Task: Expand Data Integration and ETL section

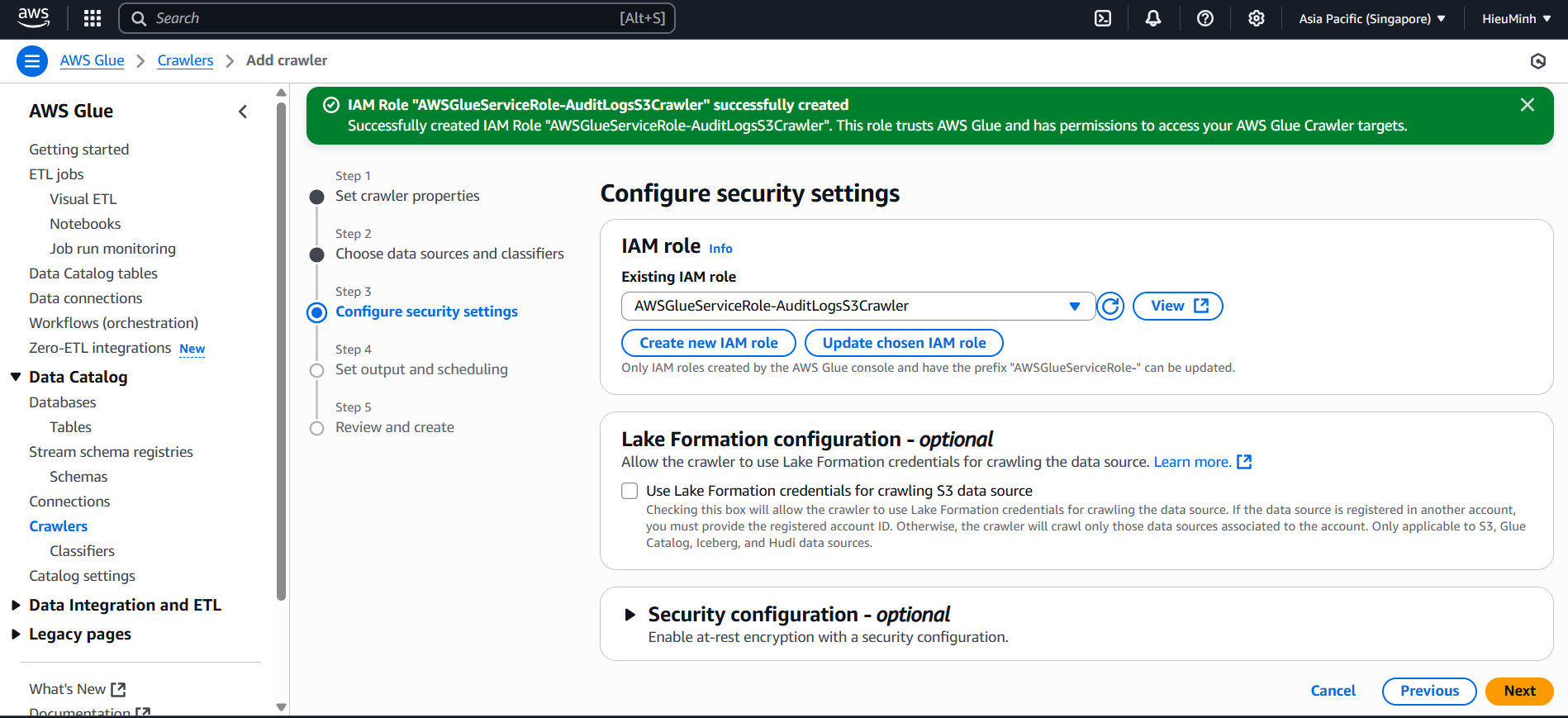Action: (x=16, y=606)
